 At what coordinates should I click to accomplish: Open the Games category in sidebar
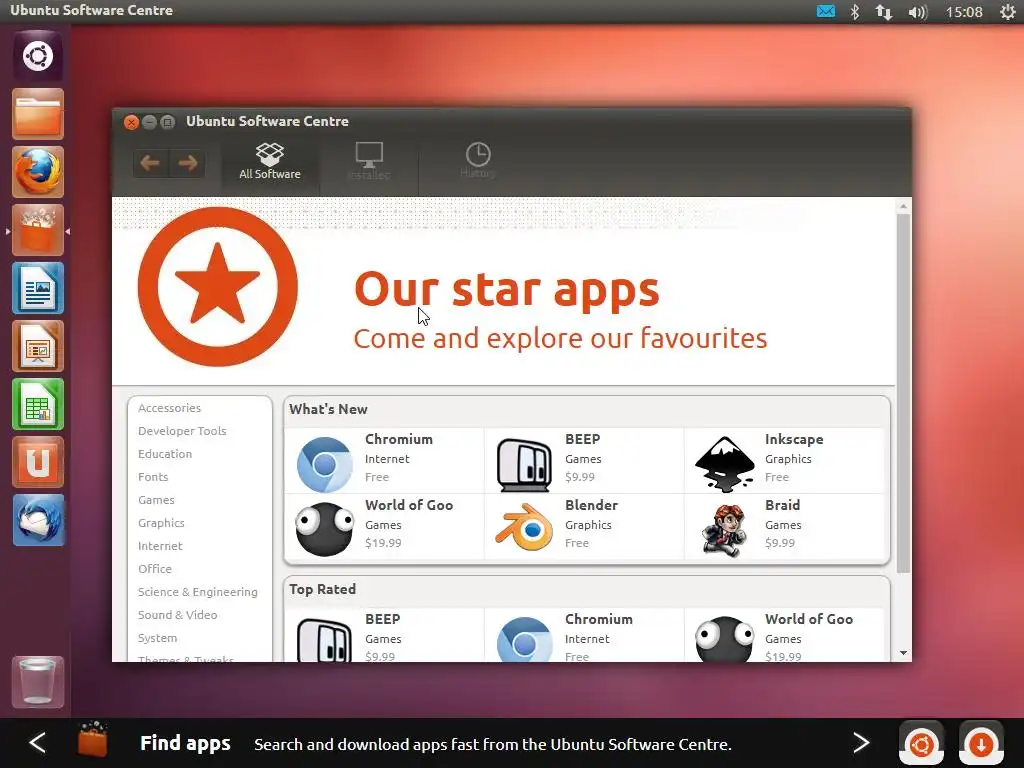tap(156, 500)
